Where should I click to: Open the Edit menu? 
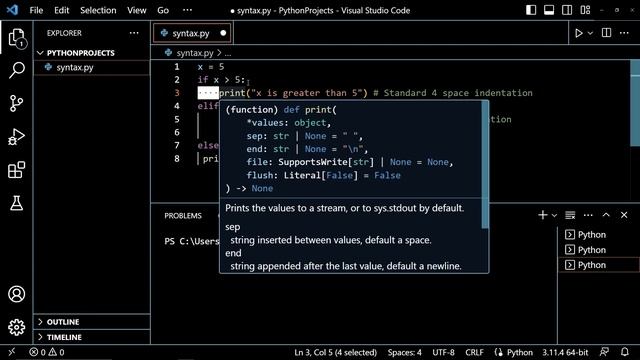61,10
